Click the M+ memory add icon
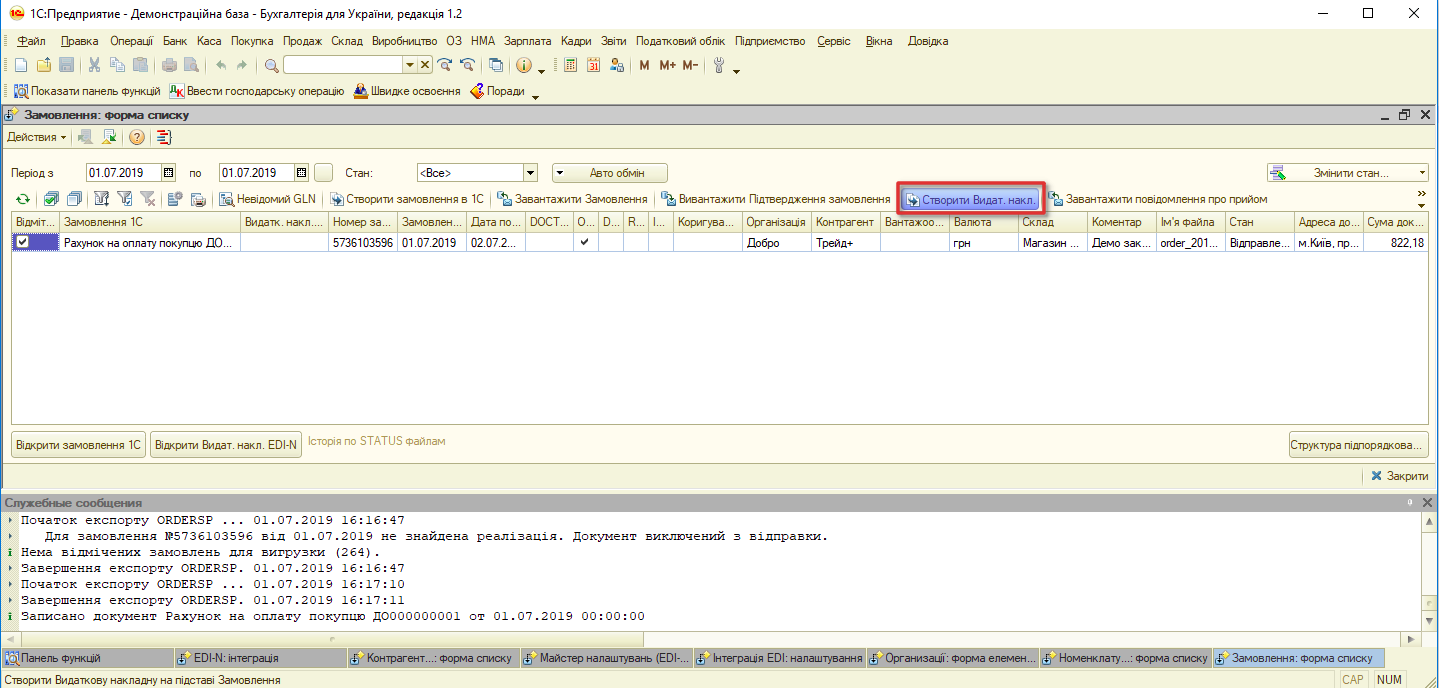 click(x=666, y=65)
